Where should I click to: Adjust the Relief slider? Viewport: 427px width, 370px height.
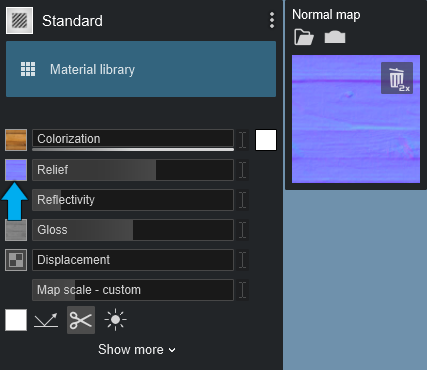(x=133, y=170)
